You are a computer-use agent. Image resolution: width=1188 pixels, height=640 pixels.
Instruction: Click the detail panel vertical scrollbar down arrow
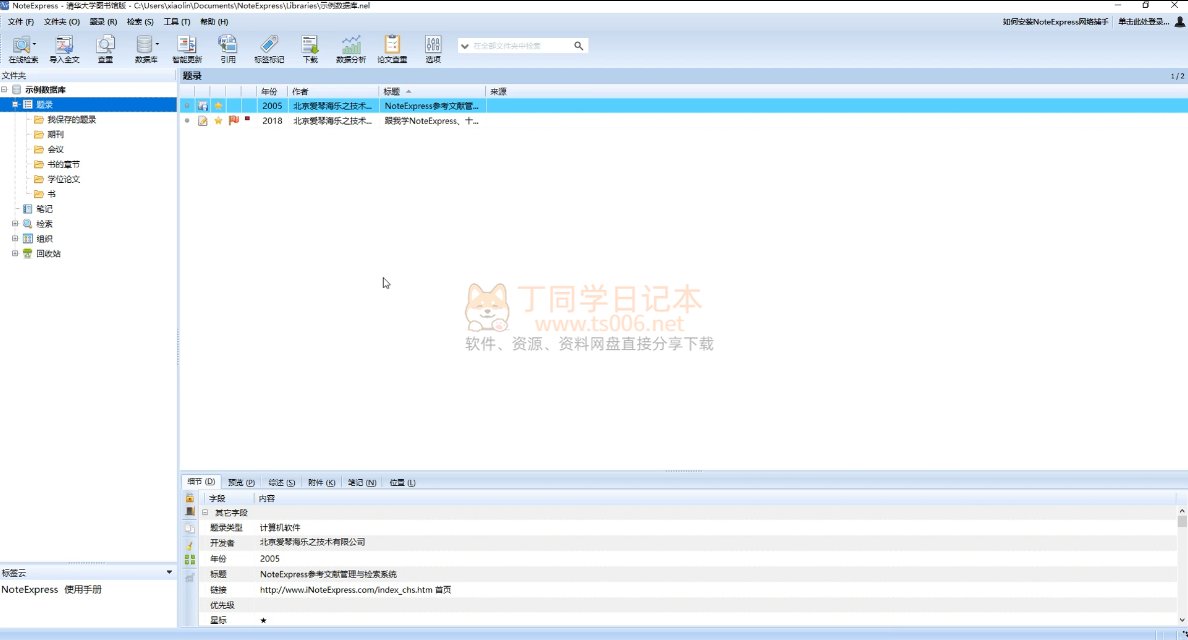pyautogui.click(x=1182, y=620)
